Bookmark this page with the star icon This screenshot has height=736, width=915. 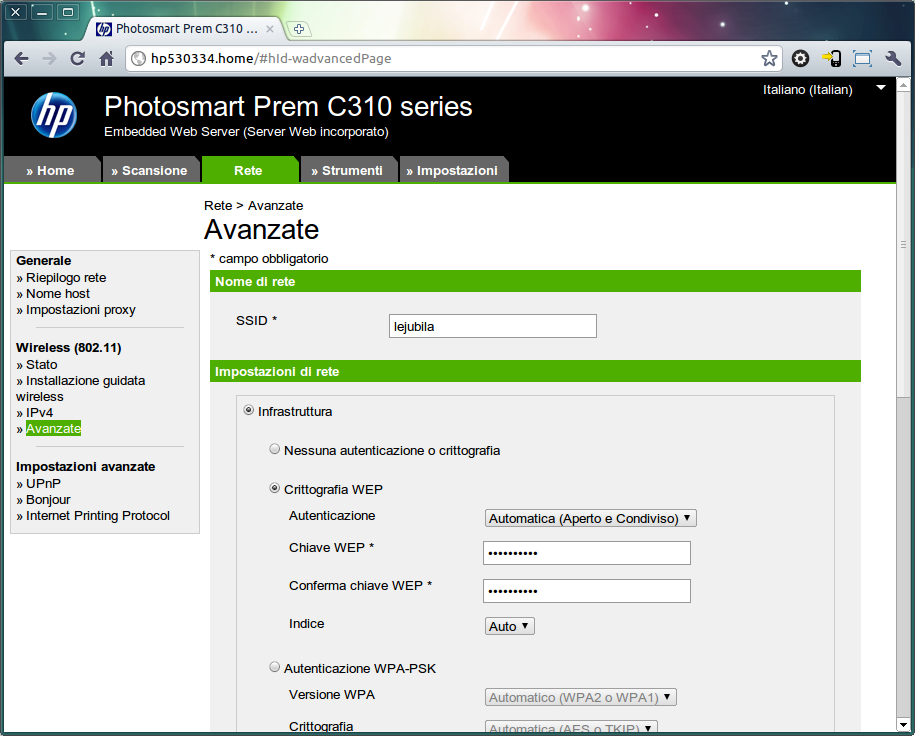769,58
